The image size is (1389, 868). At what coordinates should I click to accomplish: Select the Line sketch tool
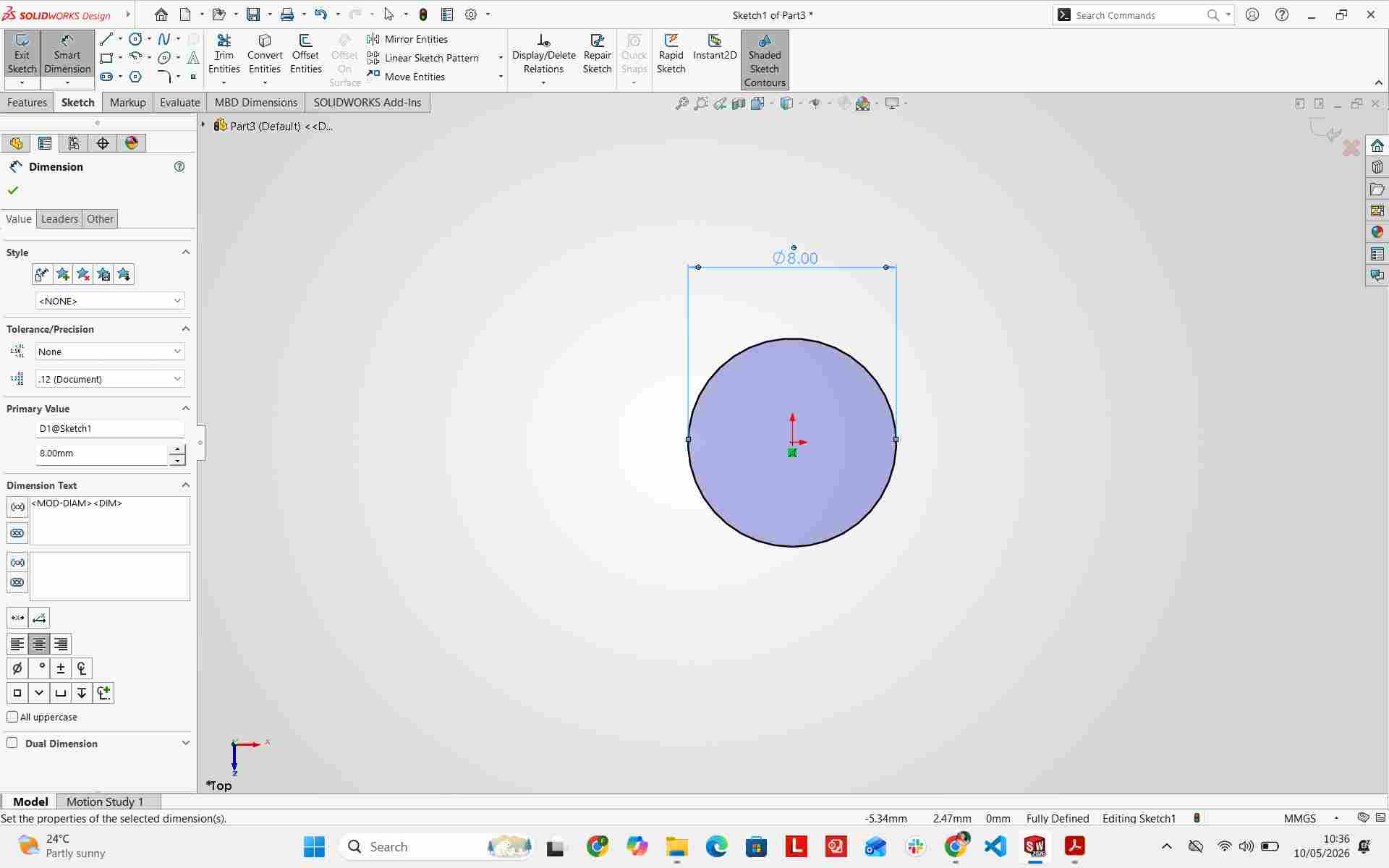pos(106,39)
